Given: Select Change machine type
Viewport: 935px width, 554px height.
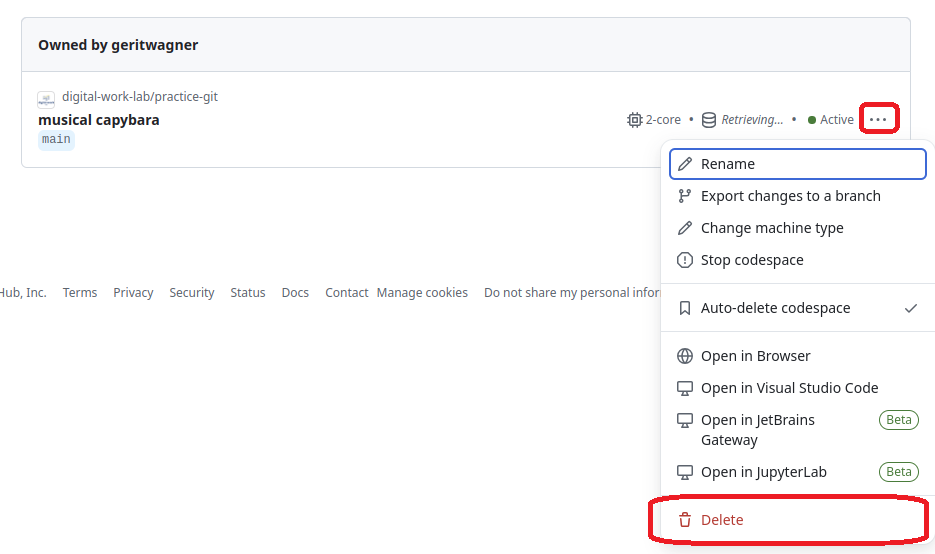Looking at the screenshot, I should 771,228.
